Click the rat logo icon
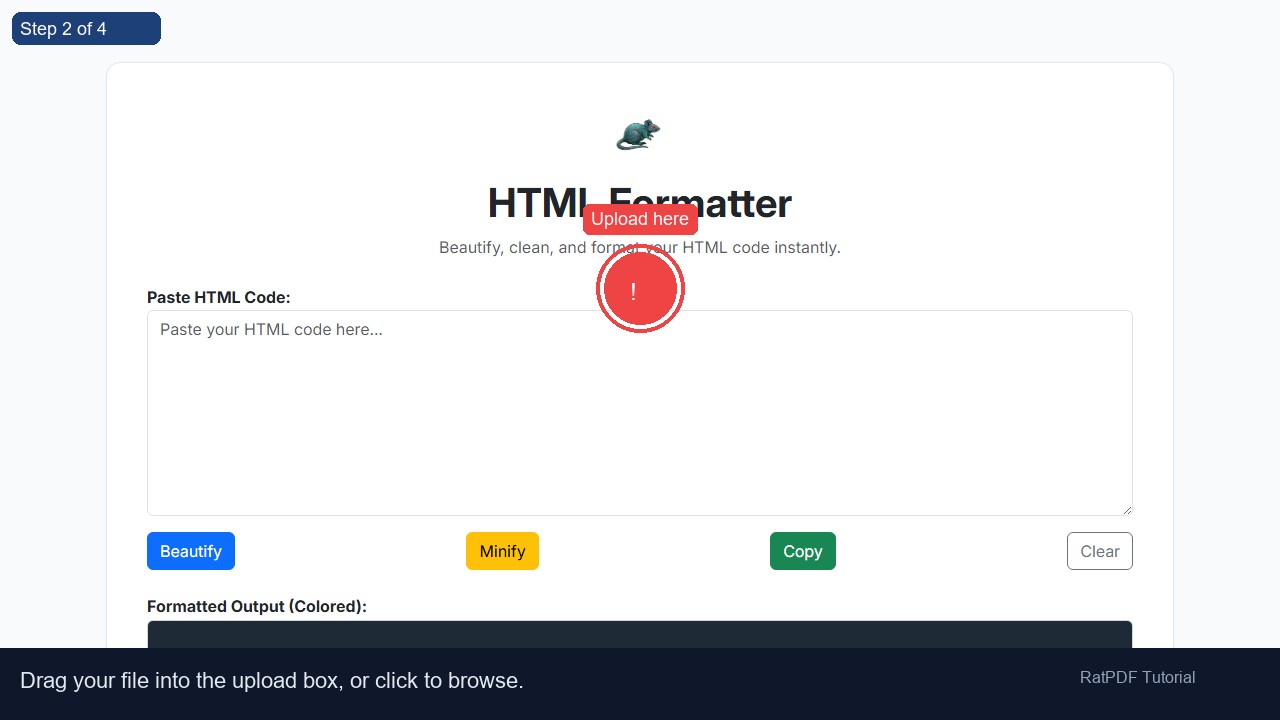1280x720 pixels. click(x=639, y=134)
